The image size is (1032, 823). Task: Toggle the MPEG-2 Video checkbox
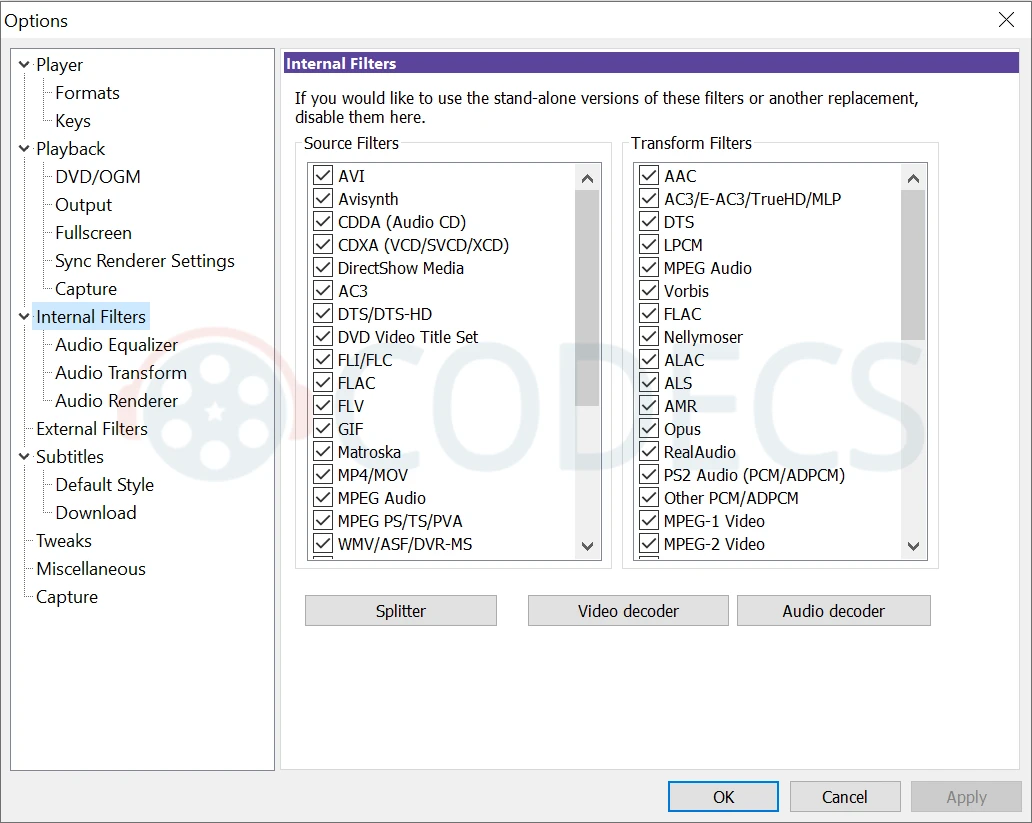(x=649, y=544)
